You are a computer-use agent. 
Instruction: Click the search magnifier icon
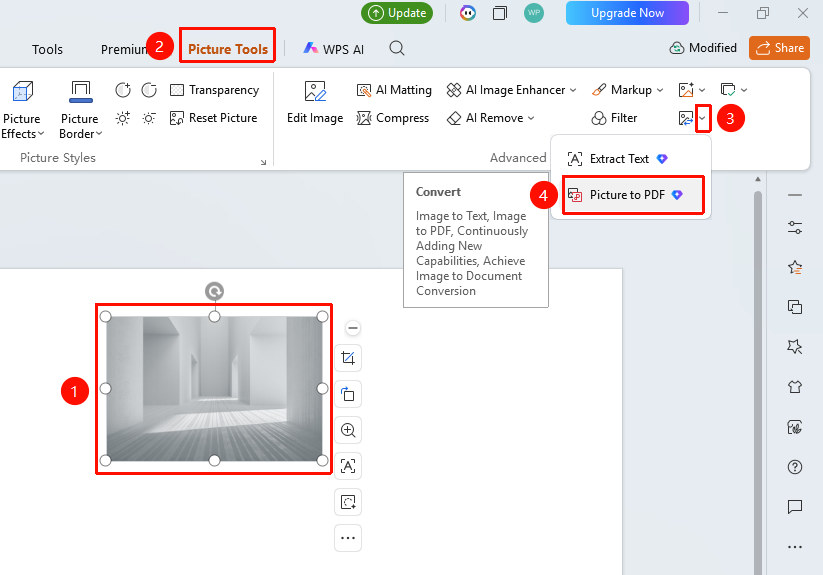(x=397, y=49)
